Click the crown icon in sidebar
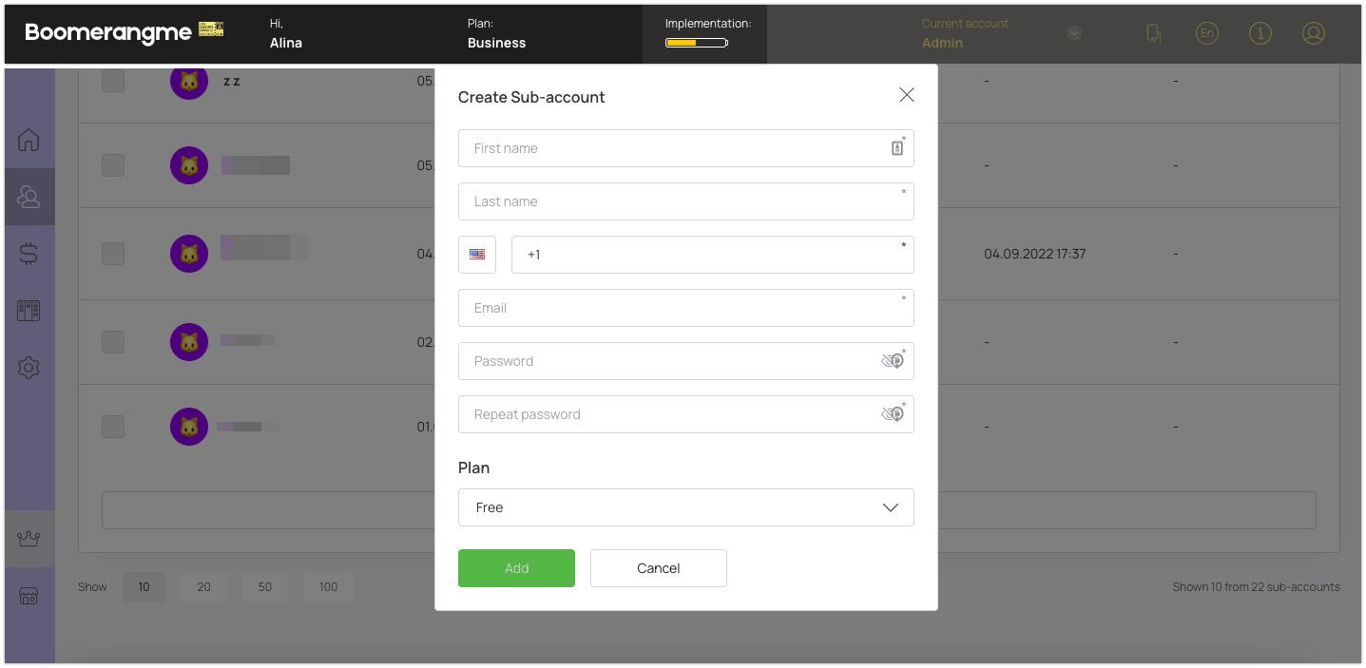Image resolution: width=1366 pixels, height=668 pixels. [29, 539]
